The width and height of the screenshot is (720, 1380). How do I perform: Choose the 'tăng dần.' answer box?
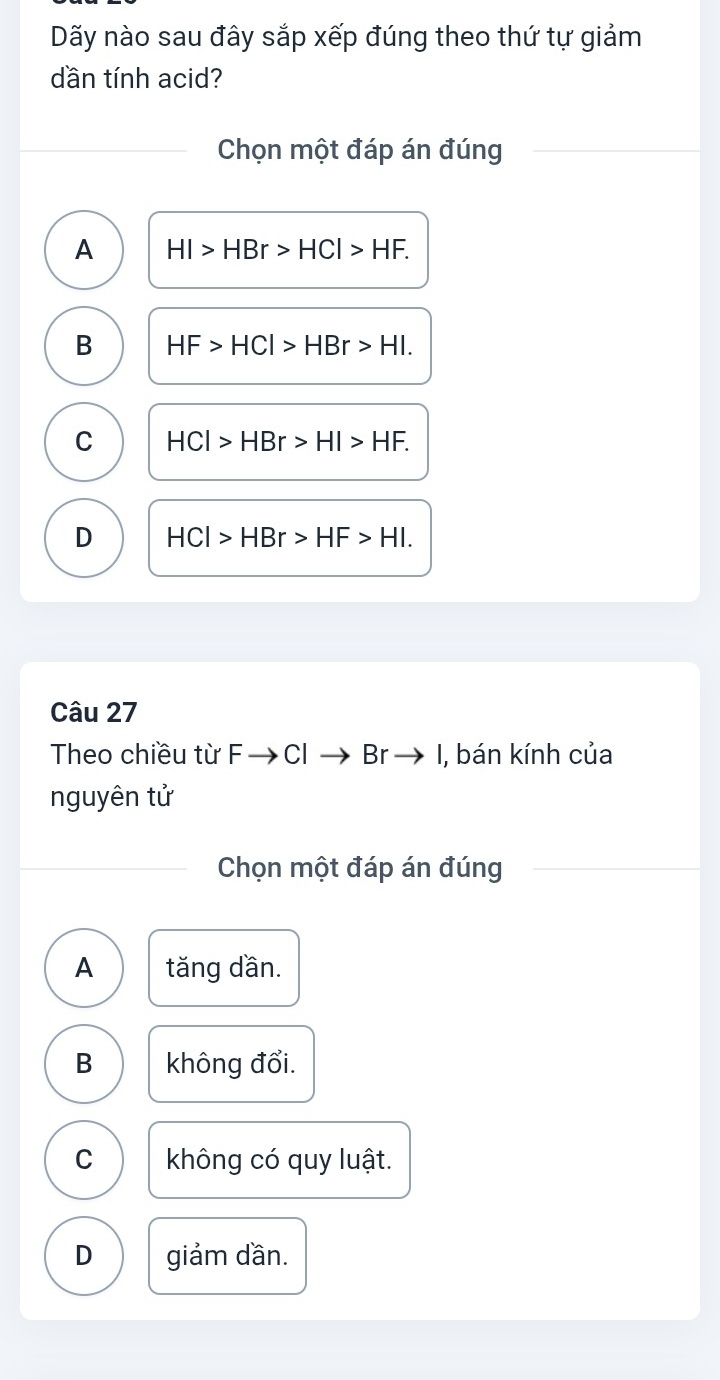(224, 968)
